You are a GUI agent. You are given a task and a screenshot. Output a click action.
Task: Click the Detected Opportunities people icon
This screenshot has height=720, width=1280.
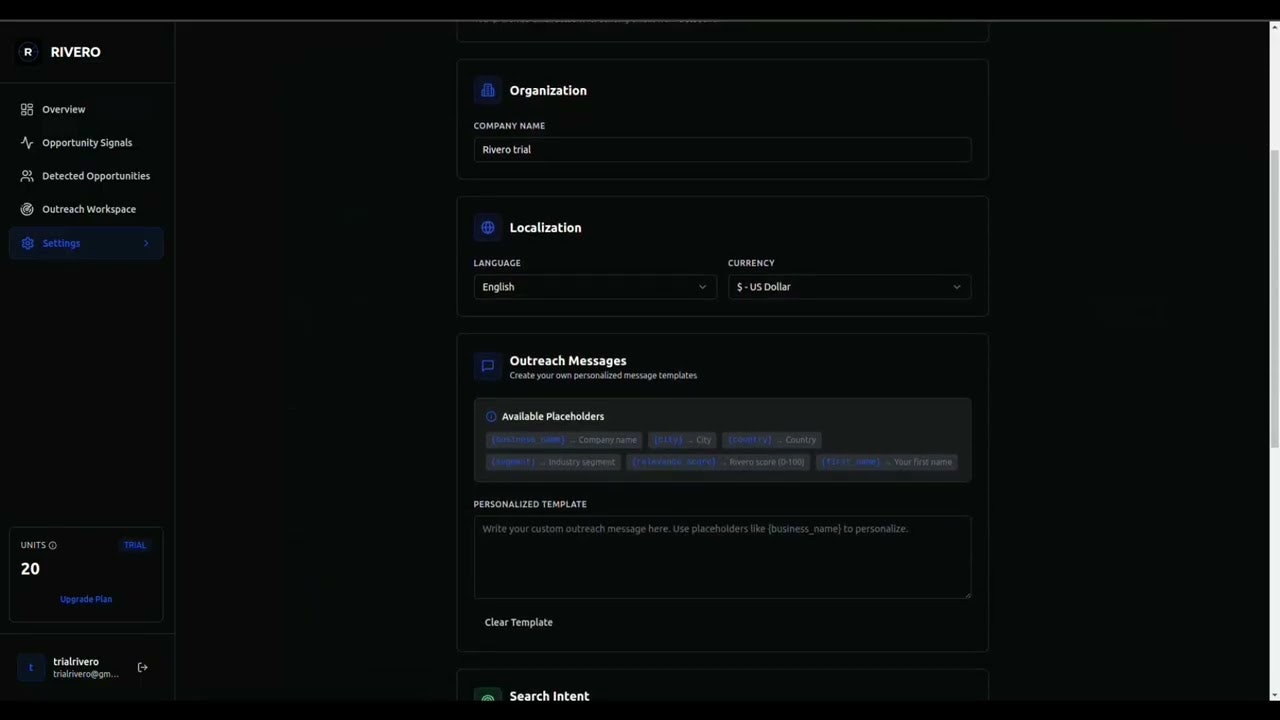(x=27, y=176)
